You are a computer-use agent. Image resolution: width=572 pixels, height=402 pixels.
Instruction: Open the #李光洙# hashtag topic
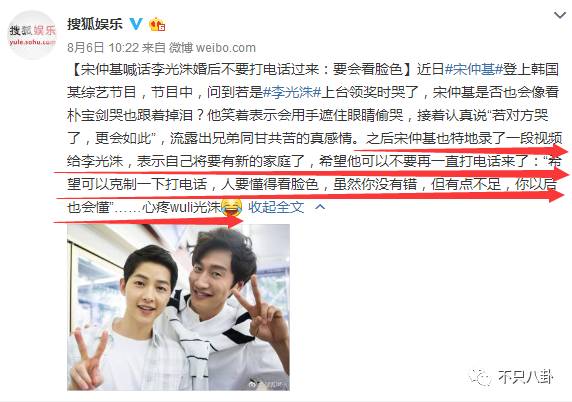tap(292, 92)
